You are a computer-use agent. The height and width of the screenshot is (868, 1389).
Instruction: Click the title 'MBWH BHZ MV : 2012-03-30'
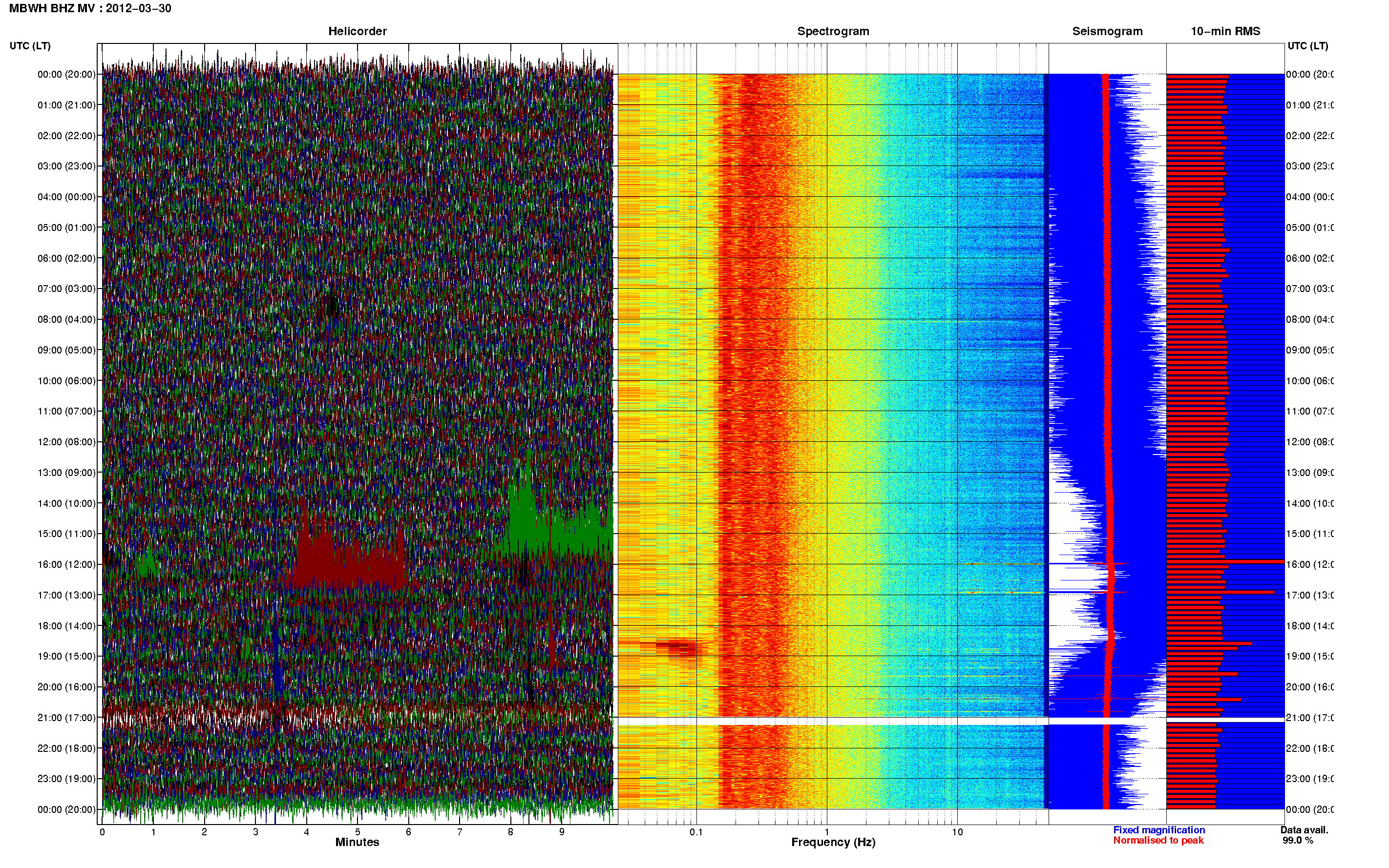click(x=90, y=8)
